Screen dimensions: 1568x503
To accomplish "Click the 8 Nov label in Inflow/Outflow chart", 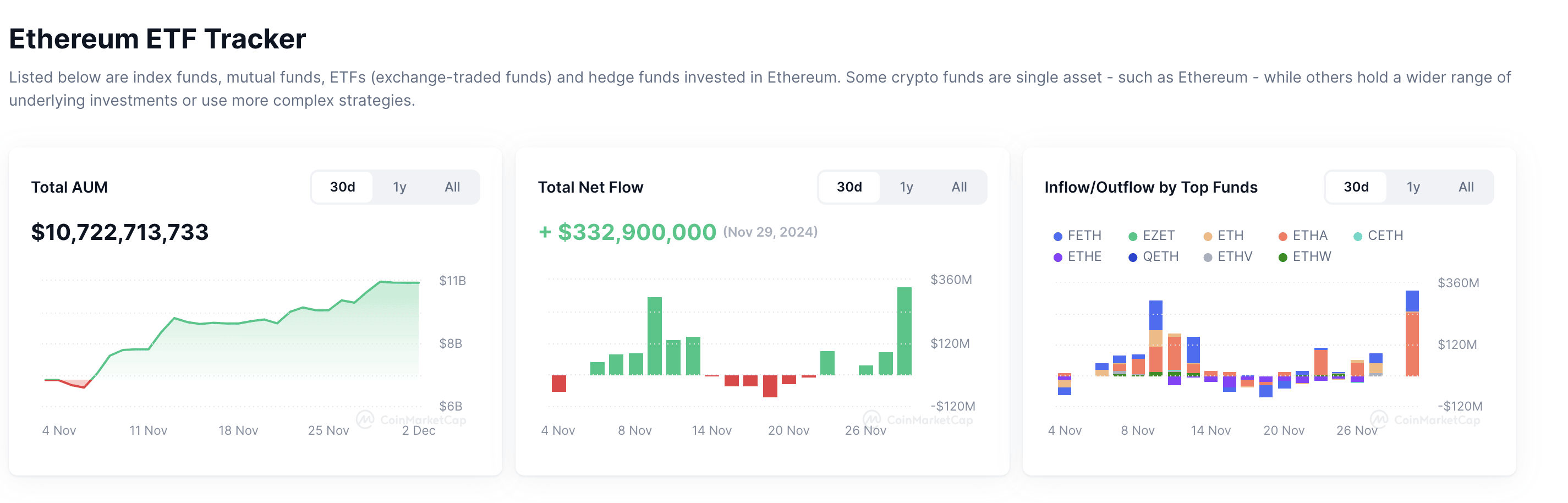I will 1138,430.
